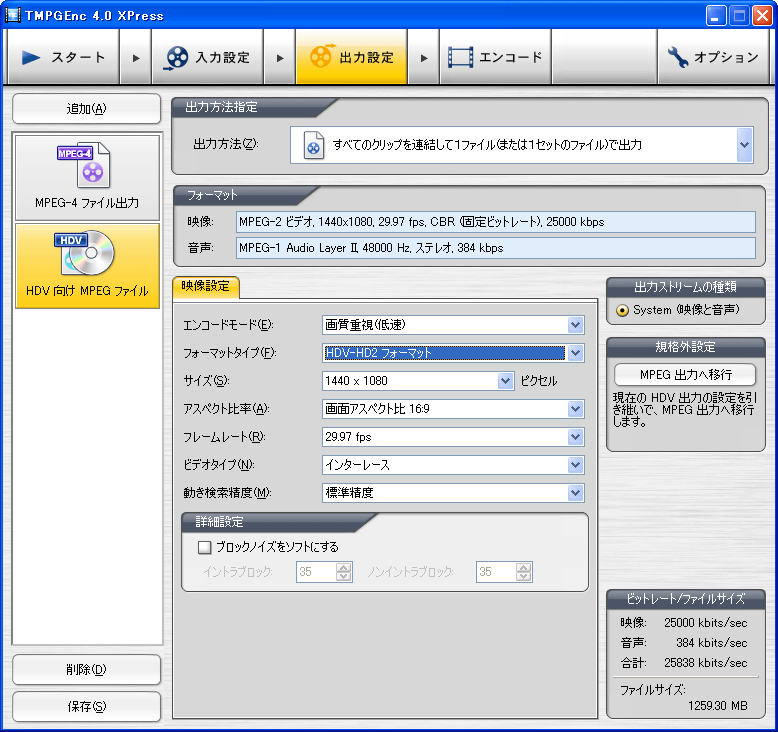Viewport: 778px width, 732px height.
Task: Increase イントラブロック spinner value
Action: pos(343,567)
